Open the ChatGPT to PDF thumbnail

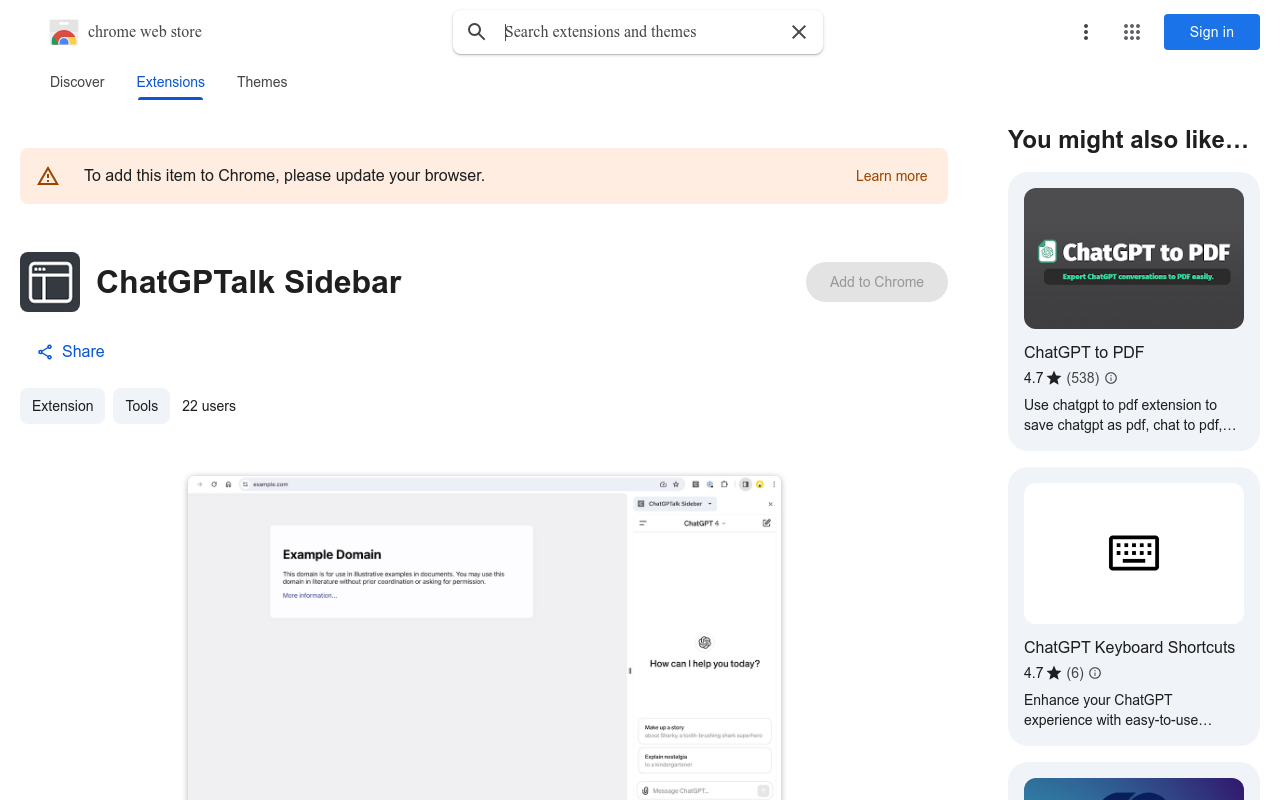point(1134,258)
